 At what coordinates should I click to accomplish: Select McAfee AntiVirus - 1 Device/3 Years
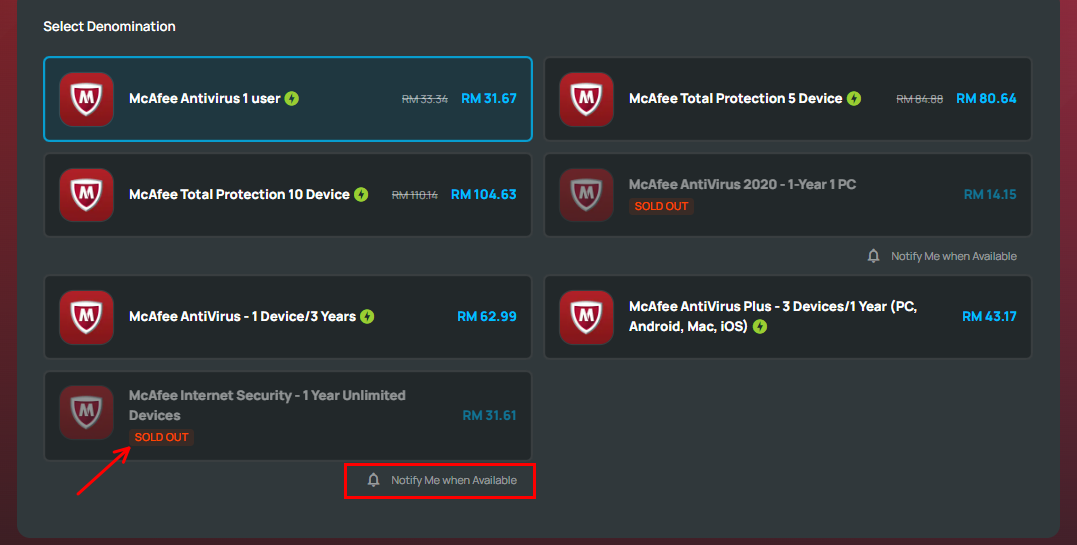(x=288, y=317)
